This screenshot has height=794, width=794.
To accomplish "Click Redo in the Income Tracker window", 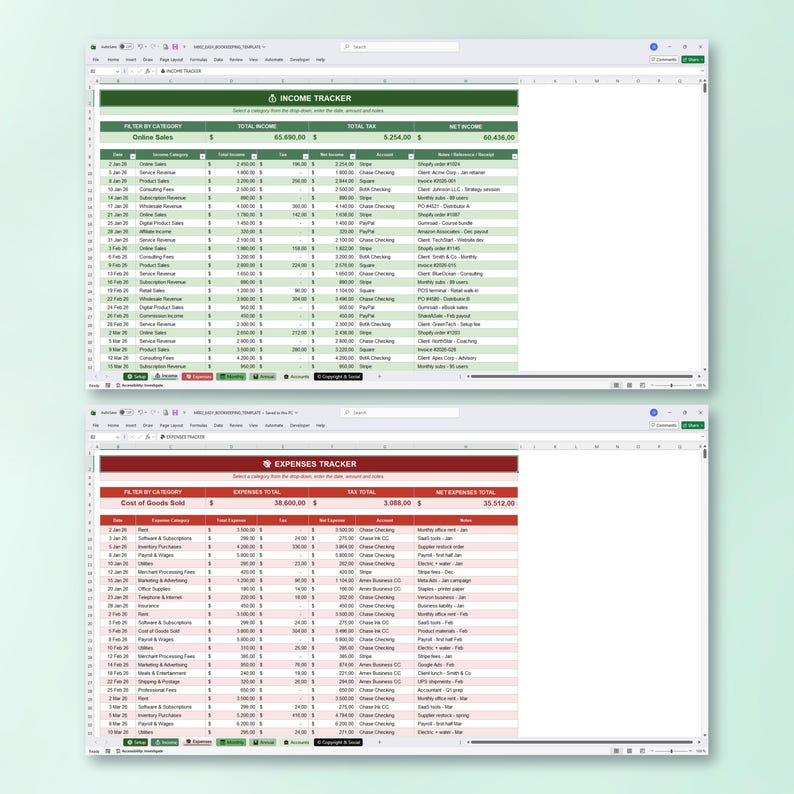I will tap(153, 47).
